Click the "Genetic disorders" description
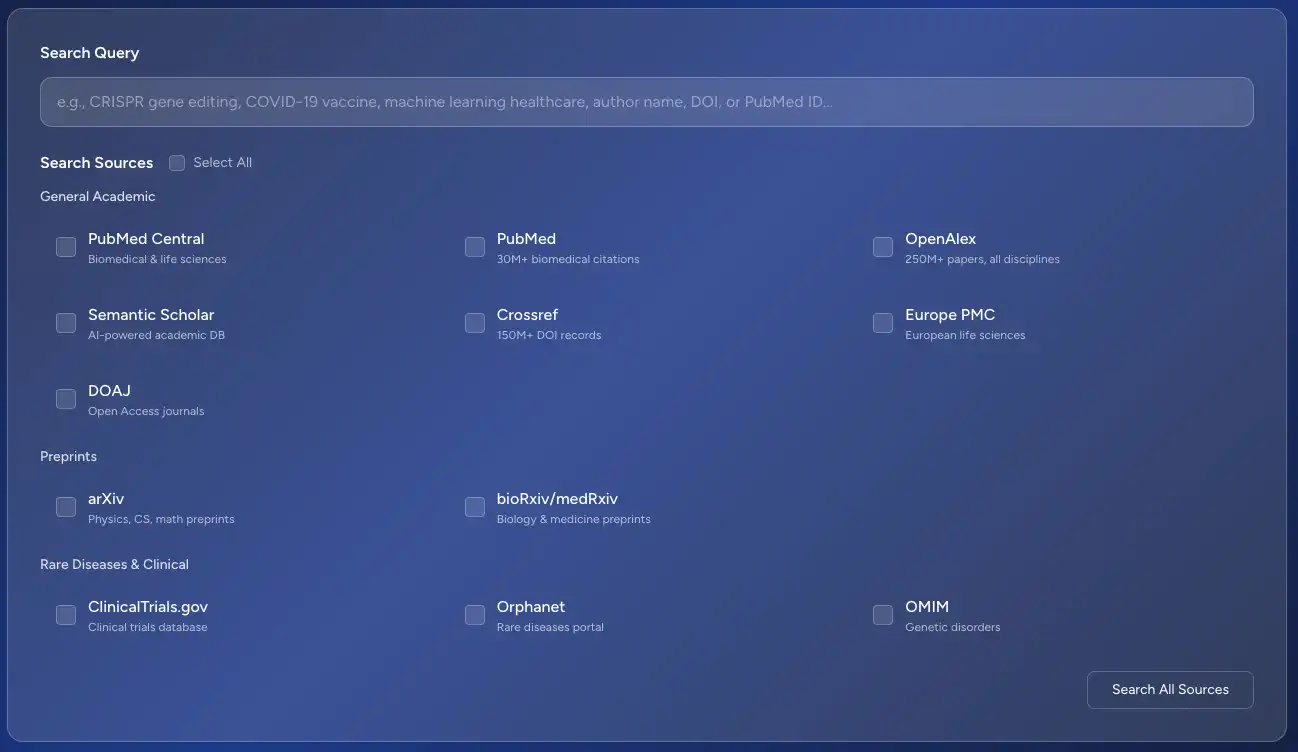 (953, 628)
